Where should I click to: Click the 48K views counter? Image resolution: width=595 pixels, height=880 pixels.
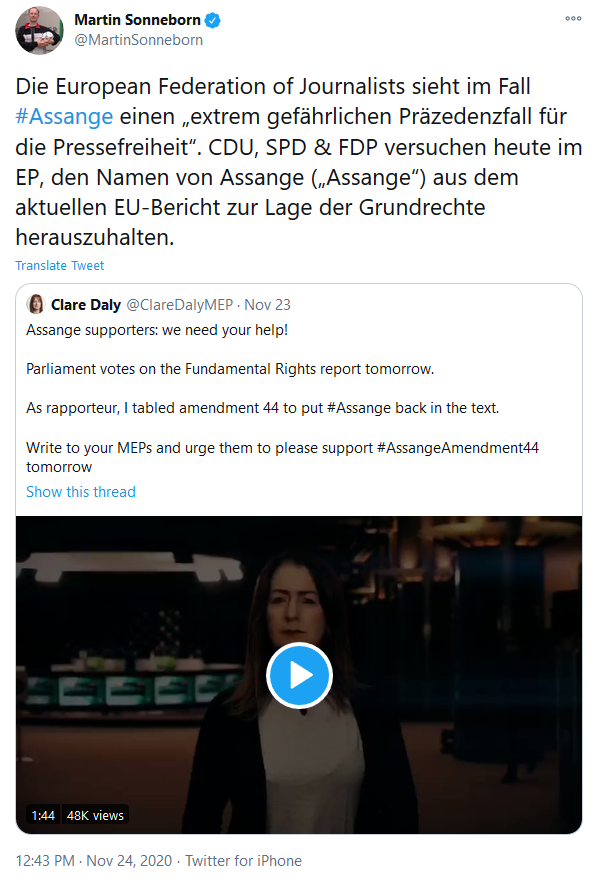pos(95,815)
